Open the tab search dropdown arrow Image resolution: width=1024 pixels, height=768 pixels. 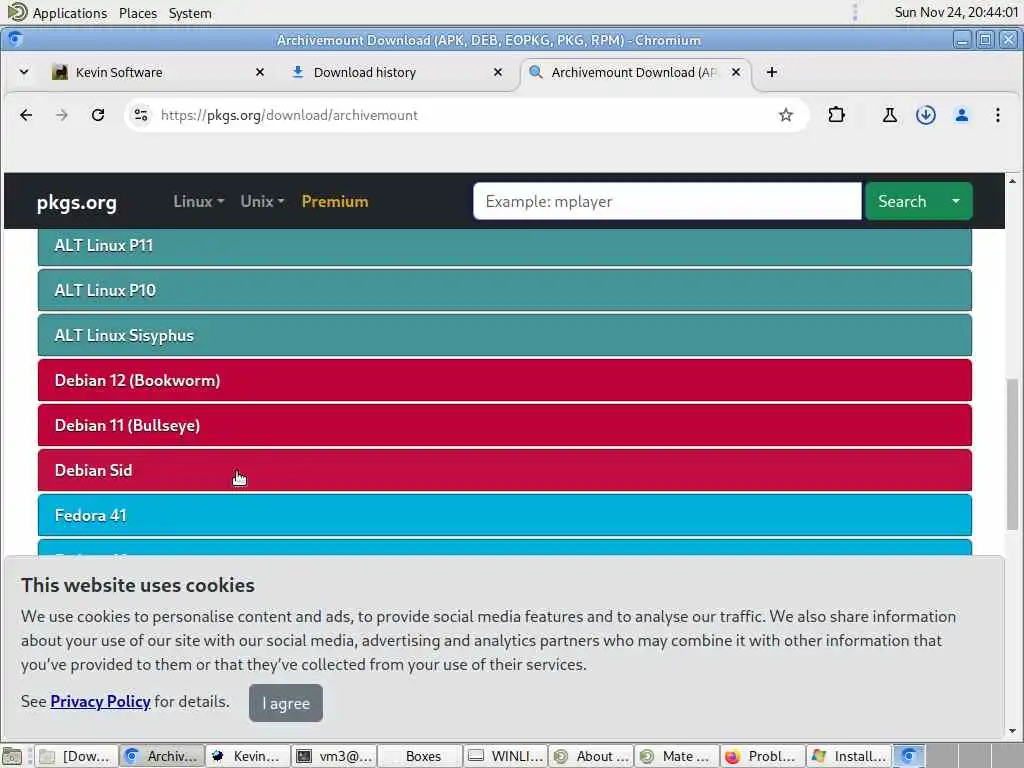point(24,72)
